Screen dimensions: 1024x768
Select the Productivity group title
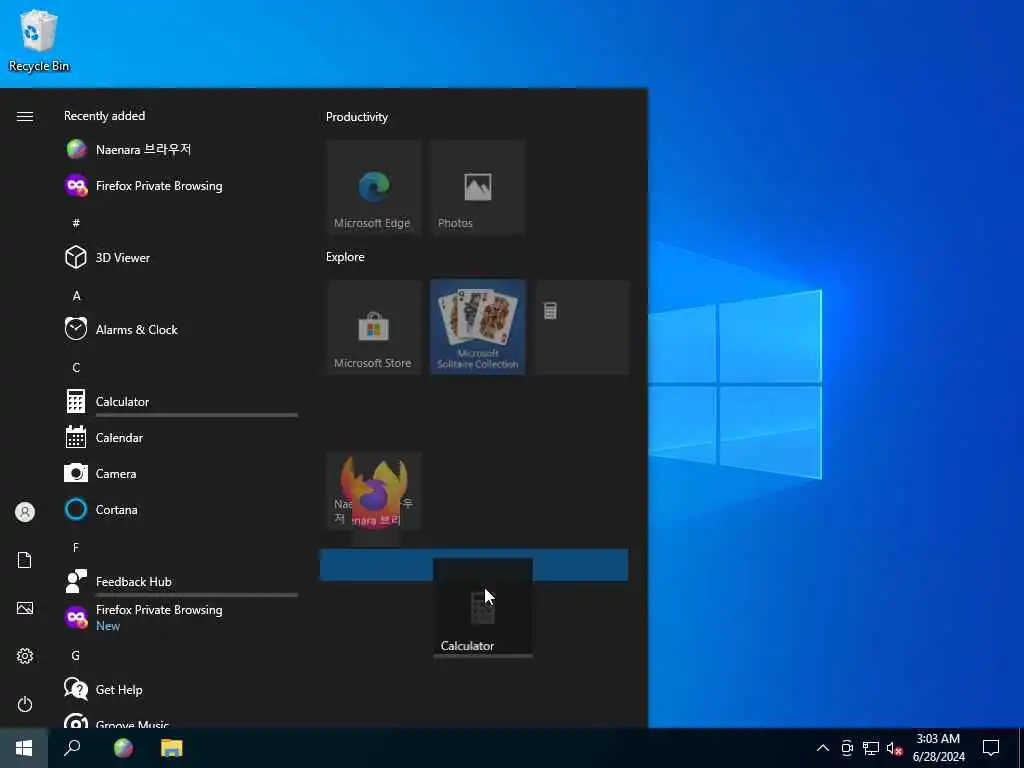[357, 117]
